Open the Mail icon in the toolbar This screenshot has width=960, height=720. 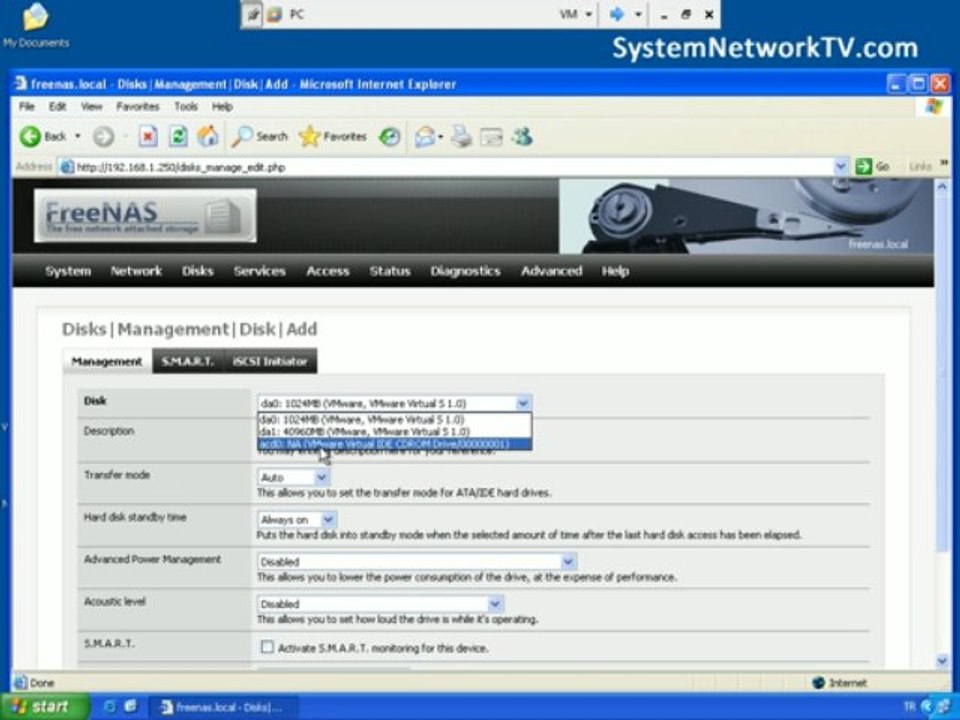click(x=425, y=137)
